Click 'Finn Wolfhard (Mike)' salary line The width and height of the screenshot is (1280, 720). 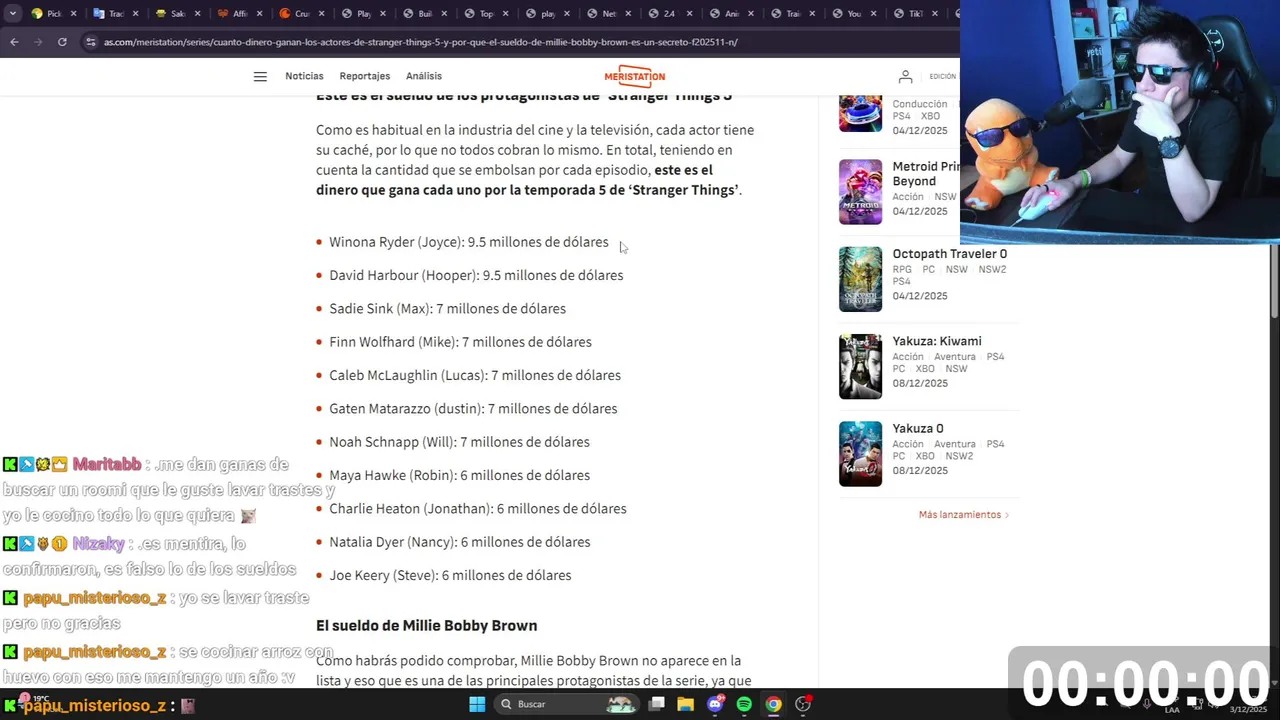[460, 342]
